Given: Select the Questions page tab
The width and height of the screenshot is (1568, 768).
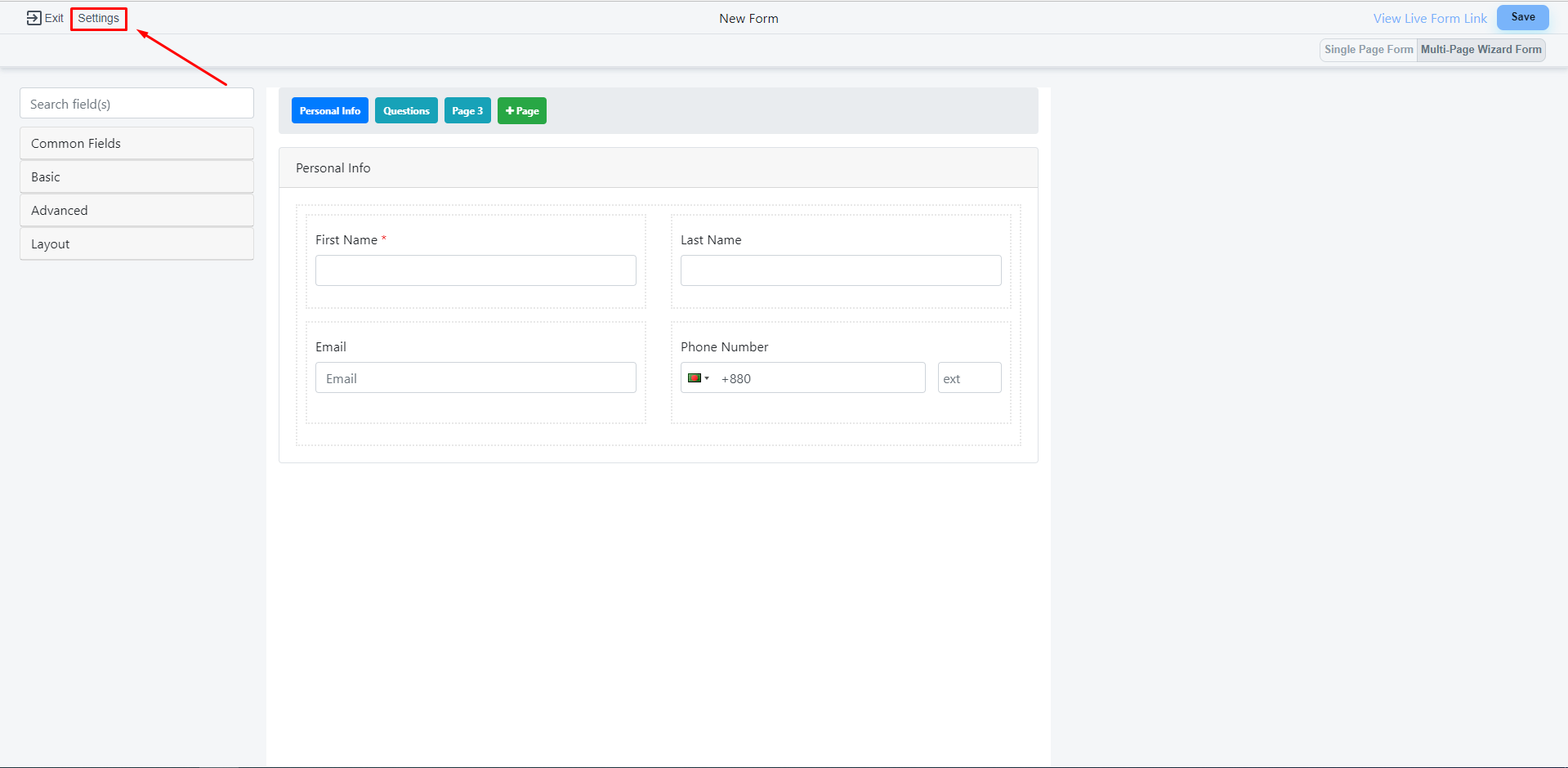Looking at the screenshot, I should pyautogui.click(x=406, y=111).
